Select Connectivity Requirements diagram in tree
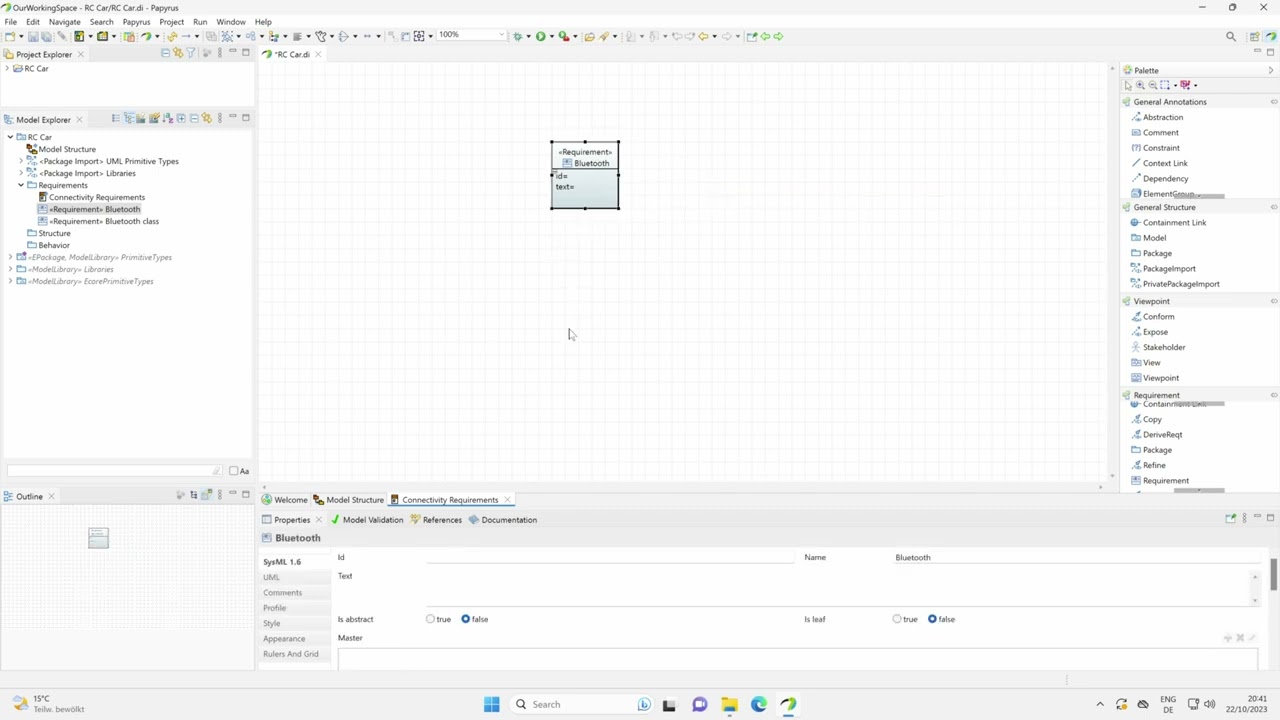Image resolution: width=1280 pixels, height=720 pixels. [x=91, y=197]
